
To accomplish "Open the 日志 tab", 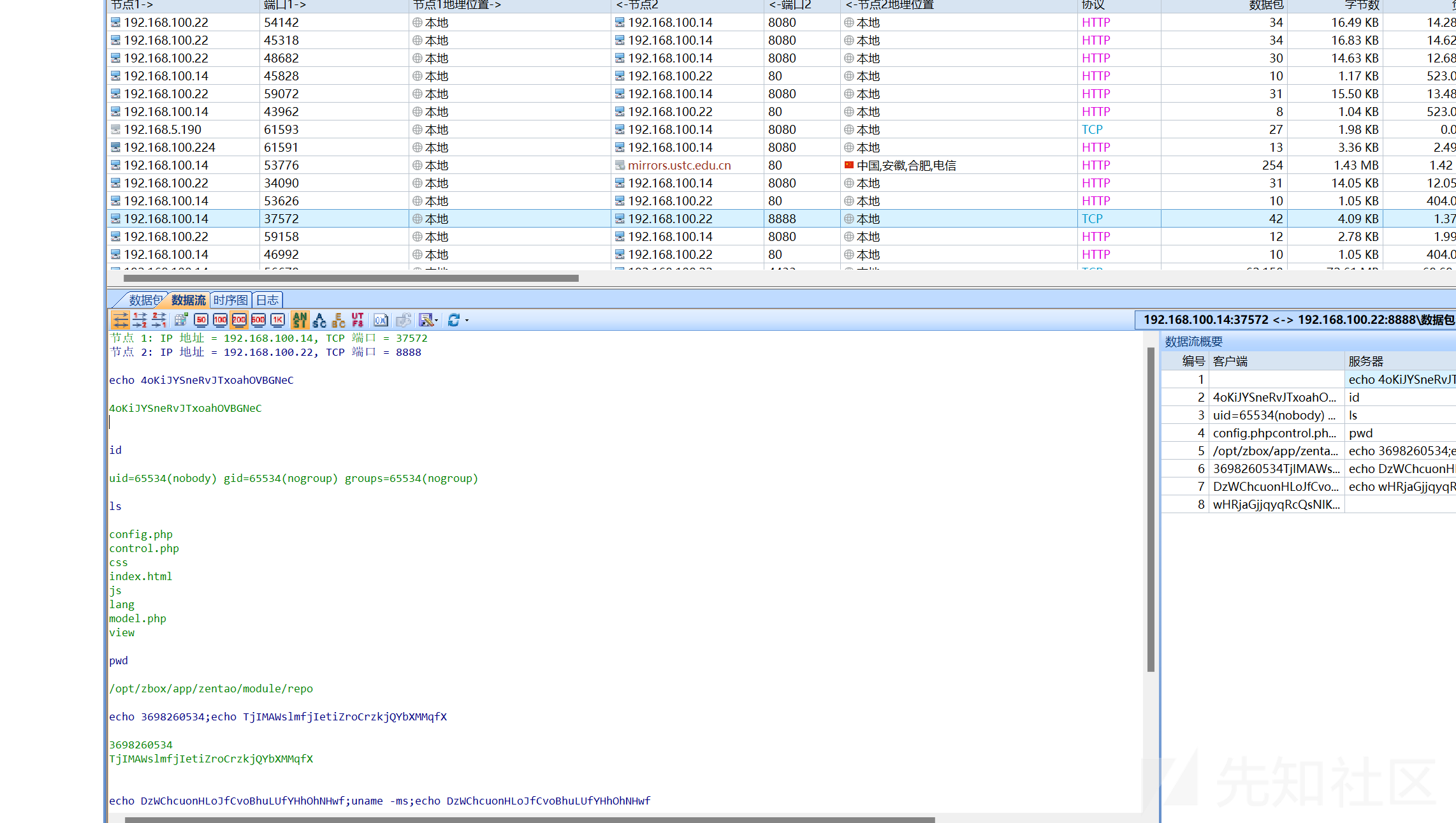I will tap(267, 300).
